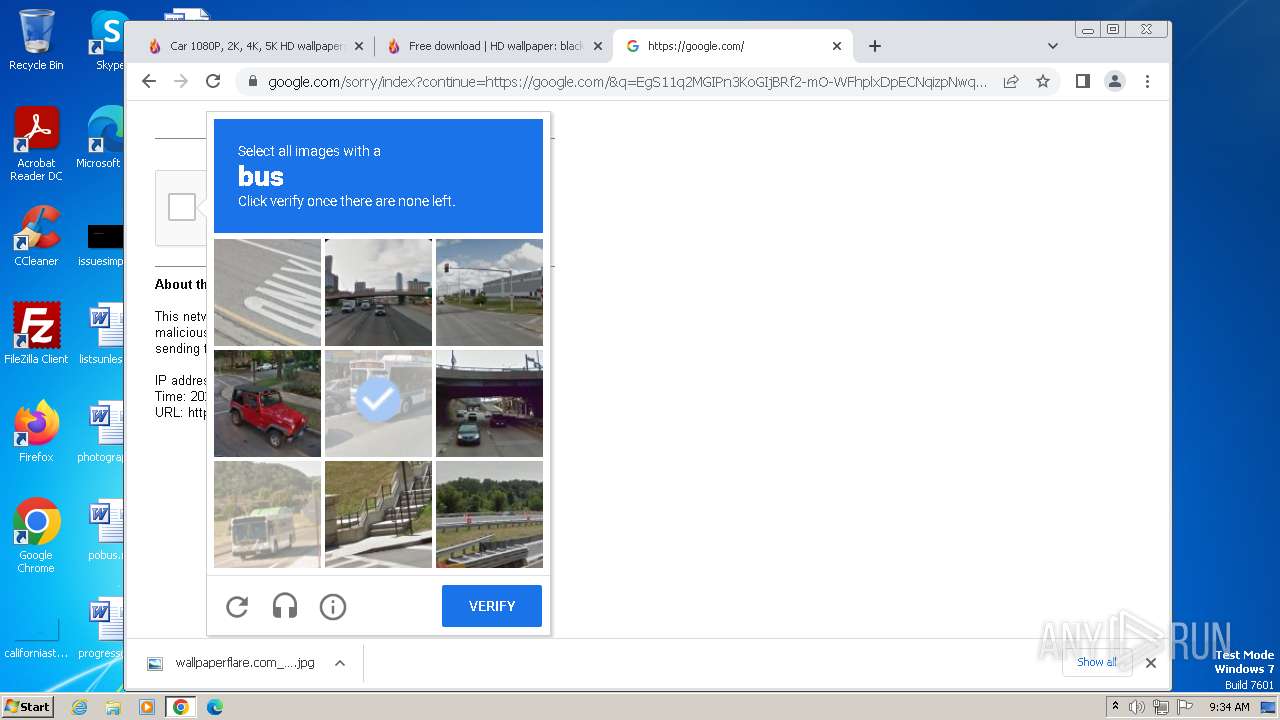Expand the tab search dropdown arrow

[1053, 46]
